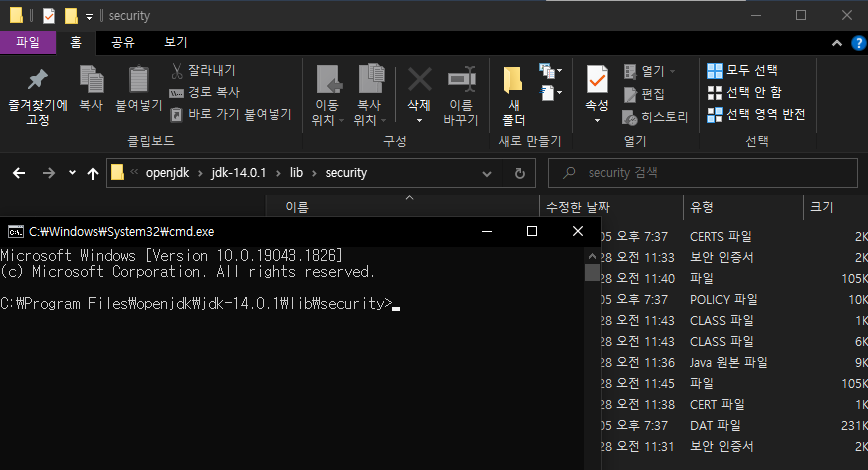Select the row modified 오전 11:45

(x=734, y=384)
